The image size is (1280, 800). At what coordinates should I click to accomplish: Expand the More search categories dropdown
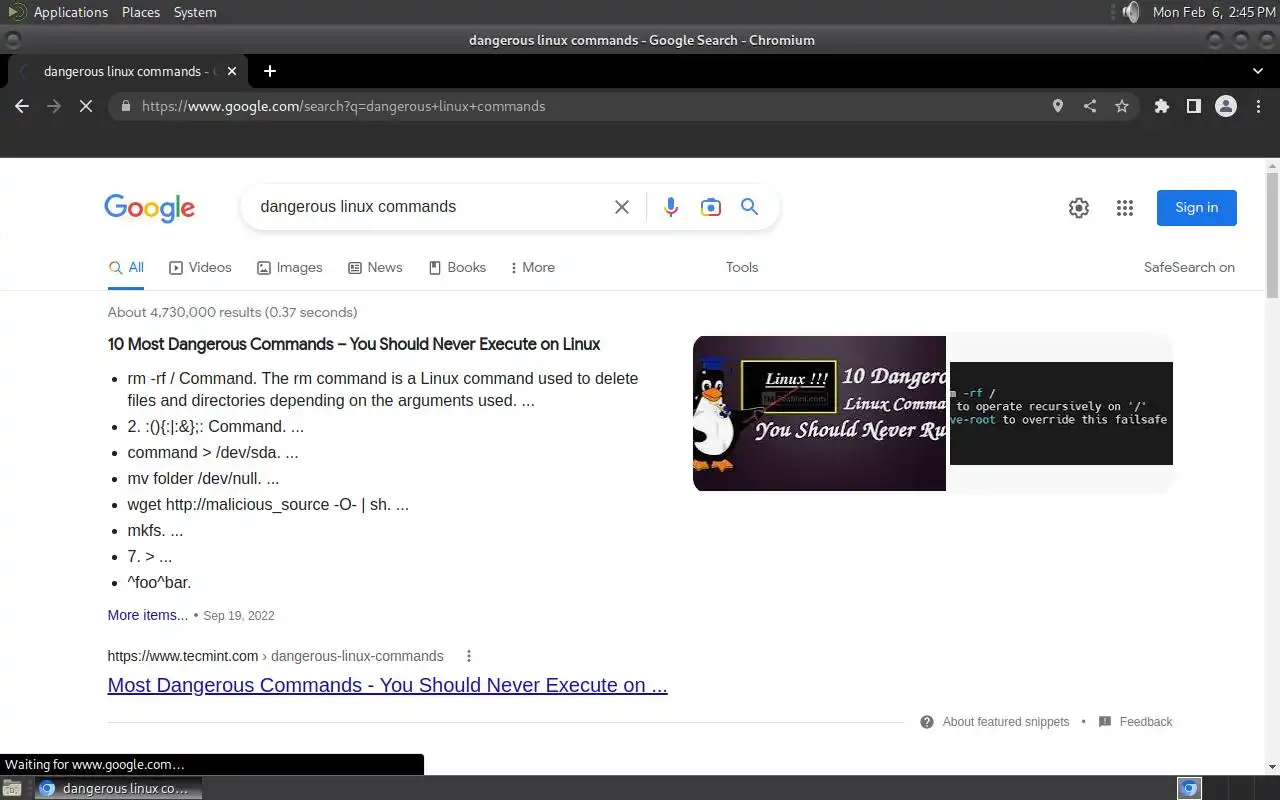533,267
